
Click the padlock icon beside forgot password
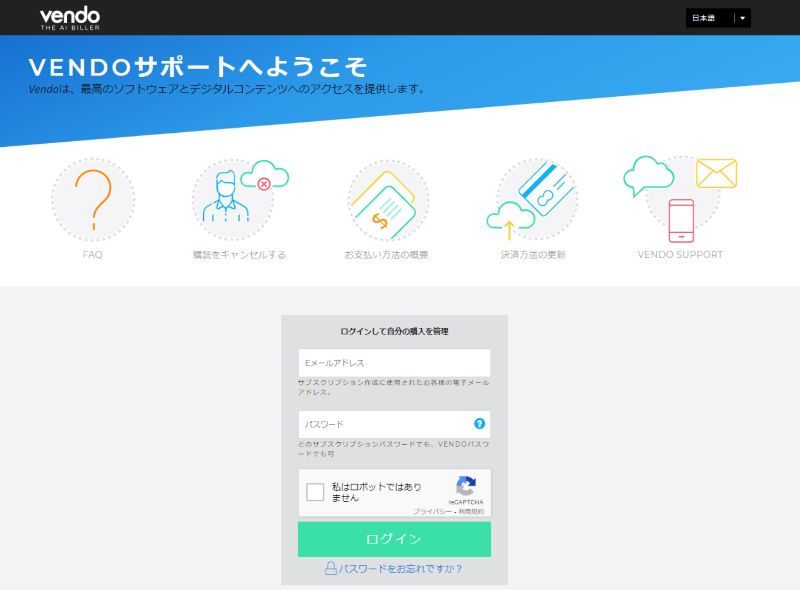(x=331, y=568)
